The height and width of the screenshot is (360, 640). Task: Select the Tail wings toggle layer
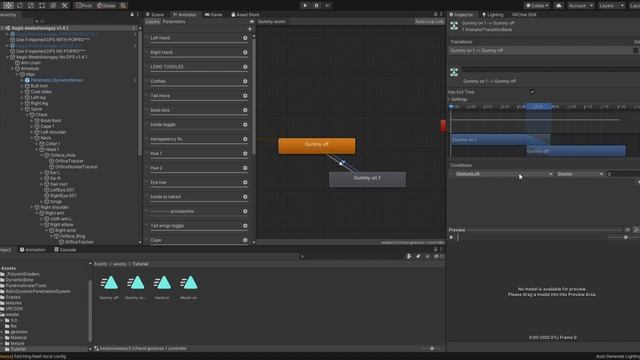[198, 226]
